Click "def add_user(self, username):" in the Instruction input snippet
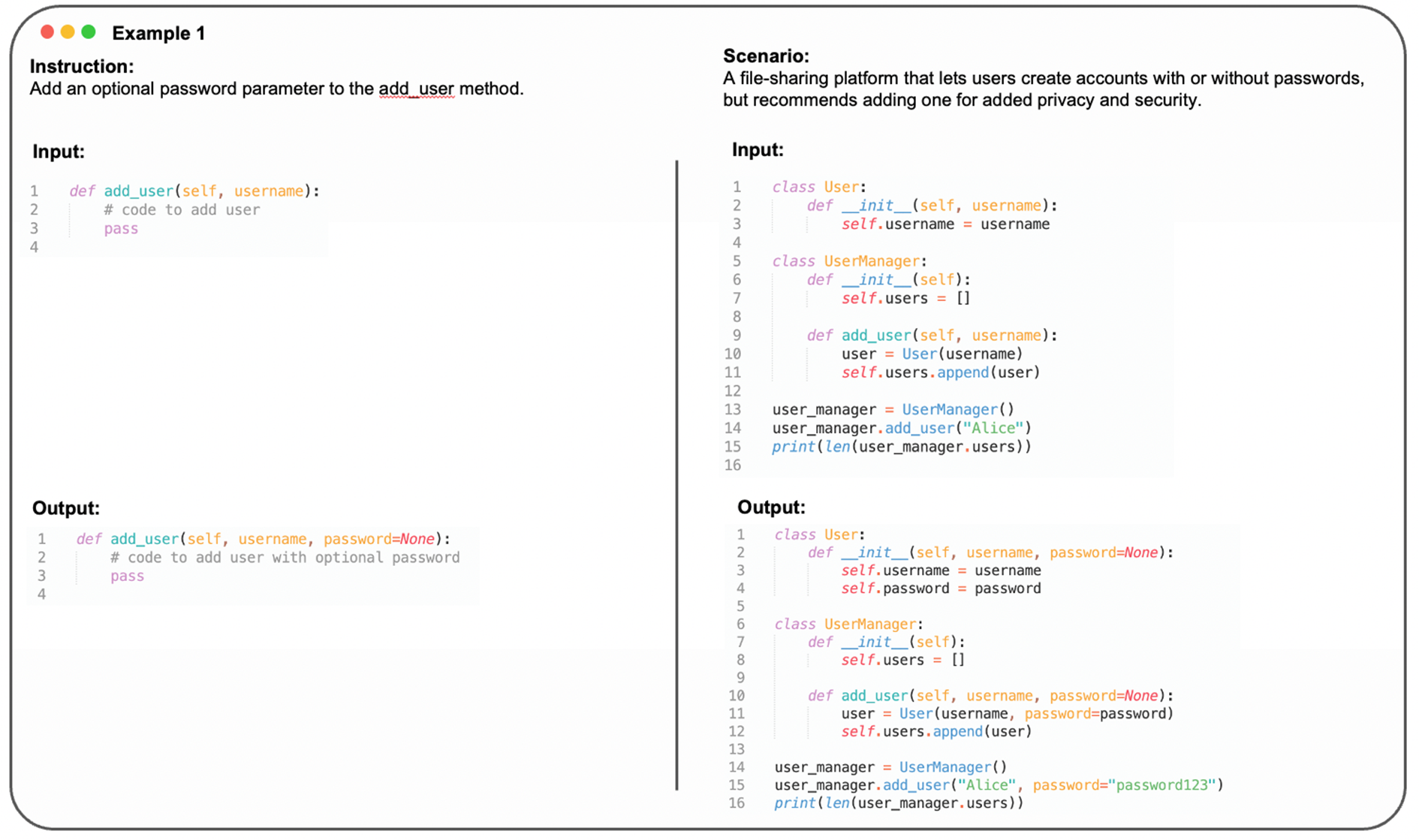 pyautogui.click(x=194, y=191)
